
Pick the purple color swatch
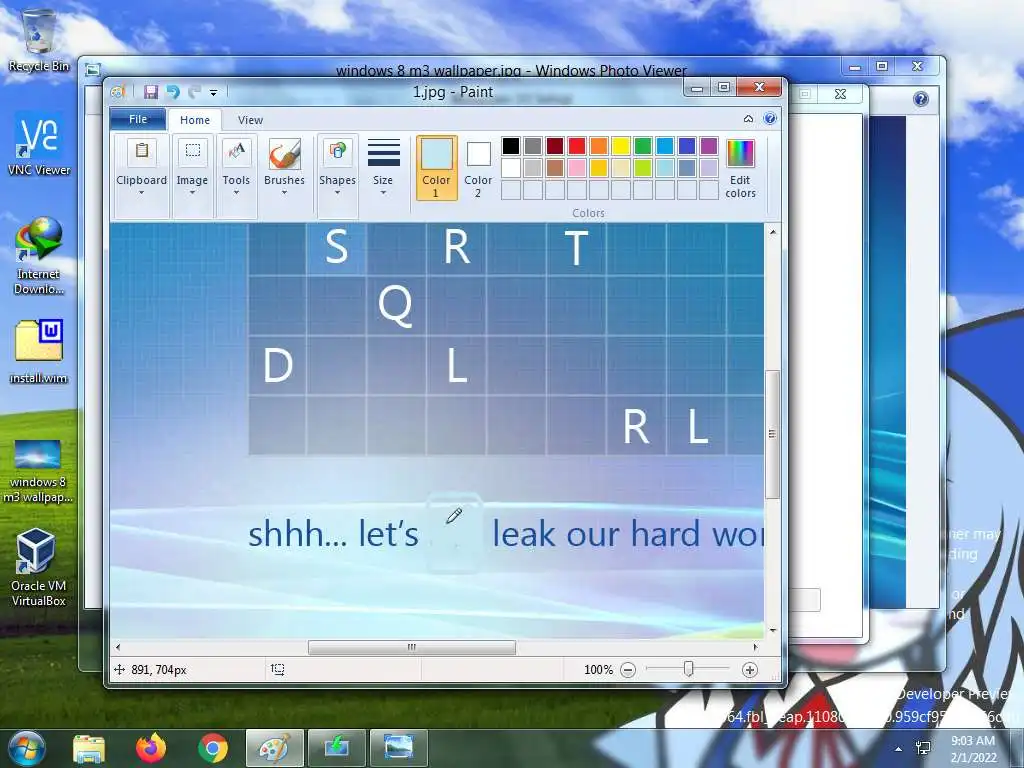coord(709,146)
